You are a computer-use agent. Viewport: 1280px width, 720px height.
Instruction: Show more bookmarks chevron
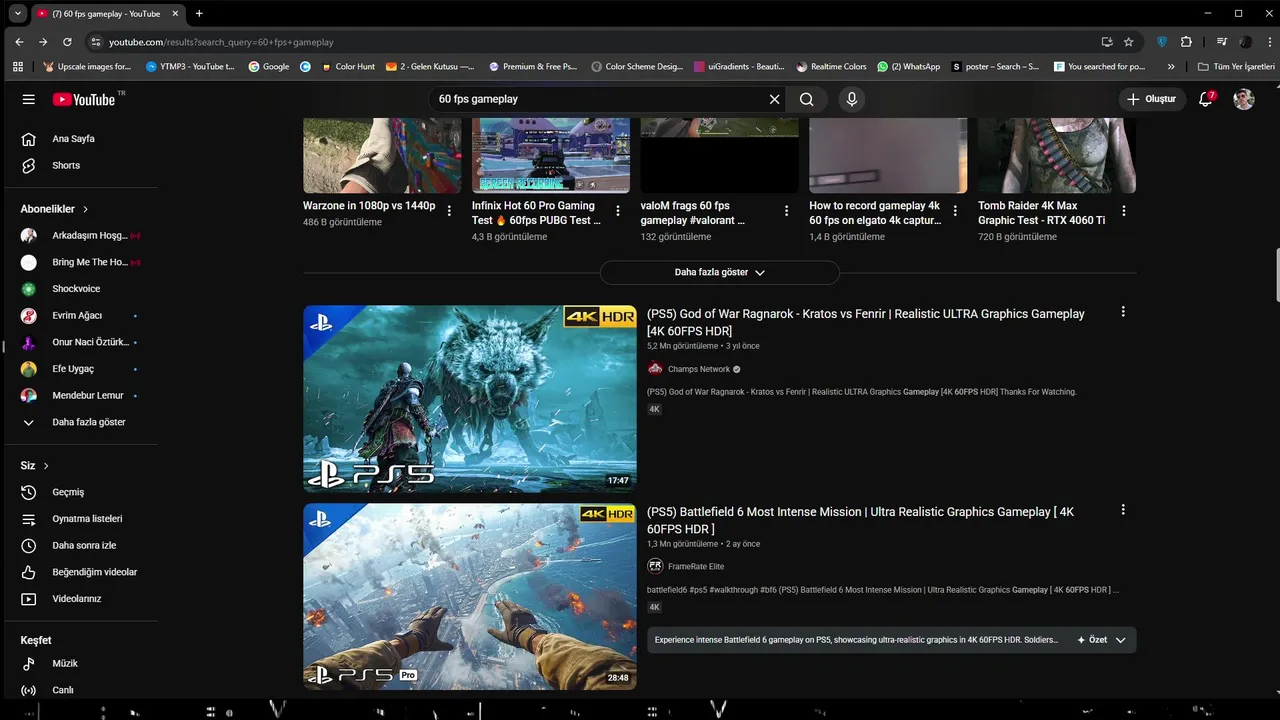(1171, 67)
